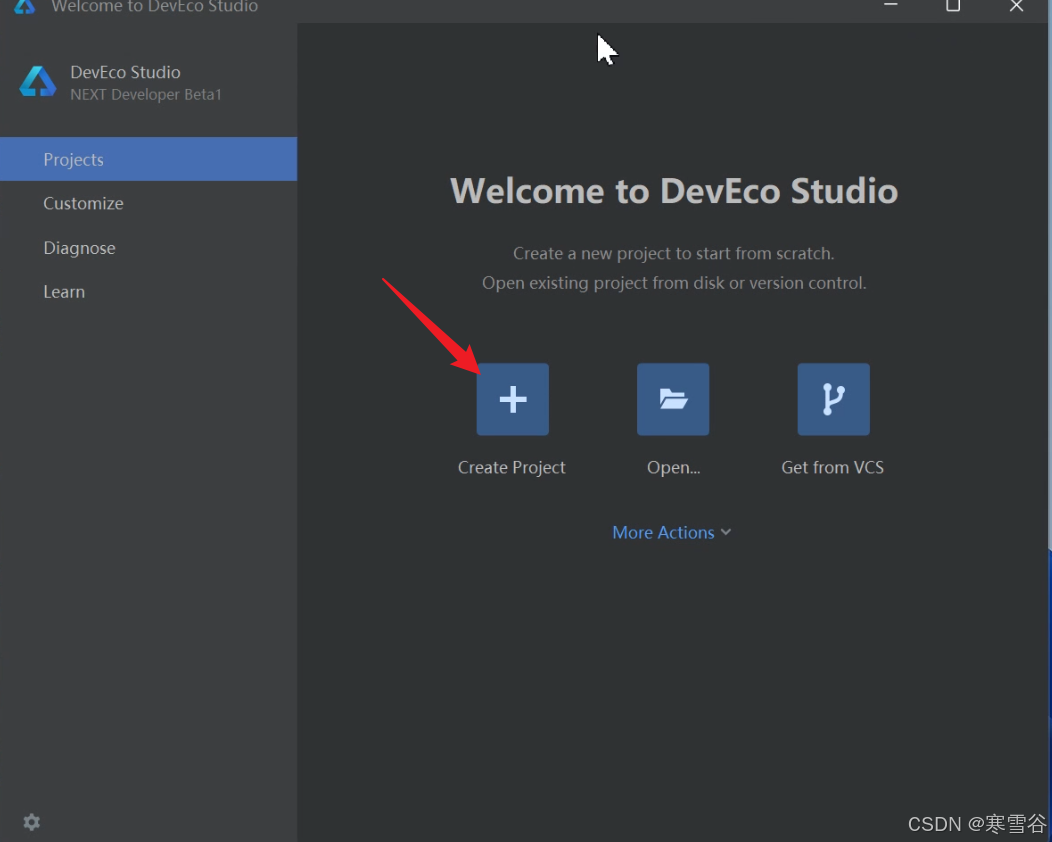Go to the Learn tab
Image resolution: width=1052 pixels, height=842 pixels.
tap(148, 292)
